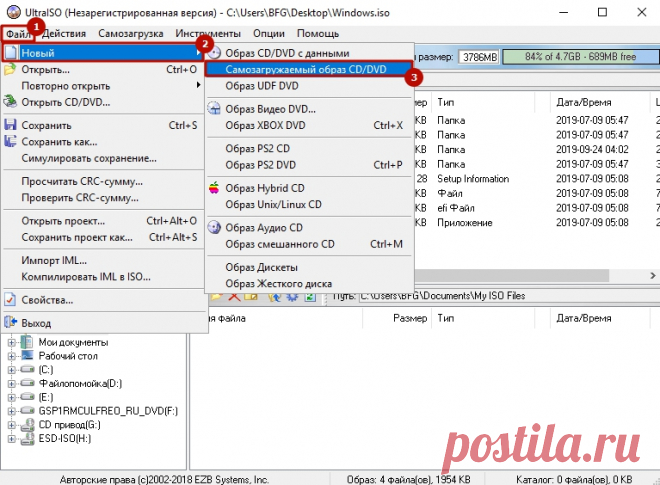Expand the CD привод(G:) node
Viewport: 660px width, 485px height.
click(x=12, y=425)
